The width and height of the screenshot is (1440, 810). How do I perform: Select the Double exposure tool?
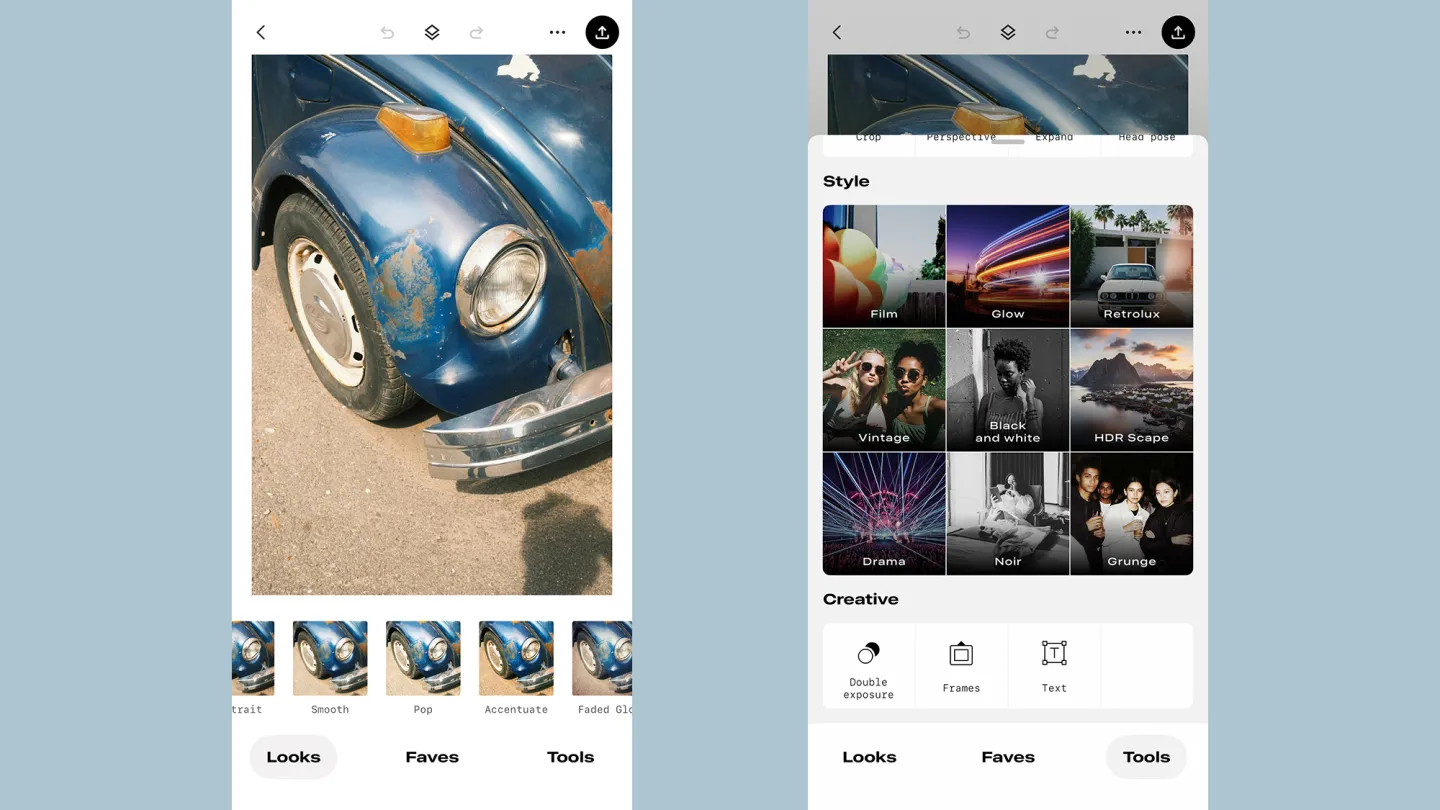pyautogui.click(x=868, y=666)
